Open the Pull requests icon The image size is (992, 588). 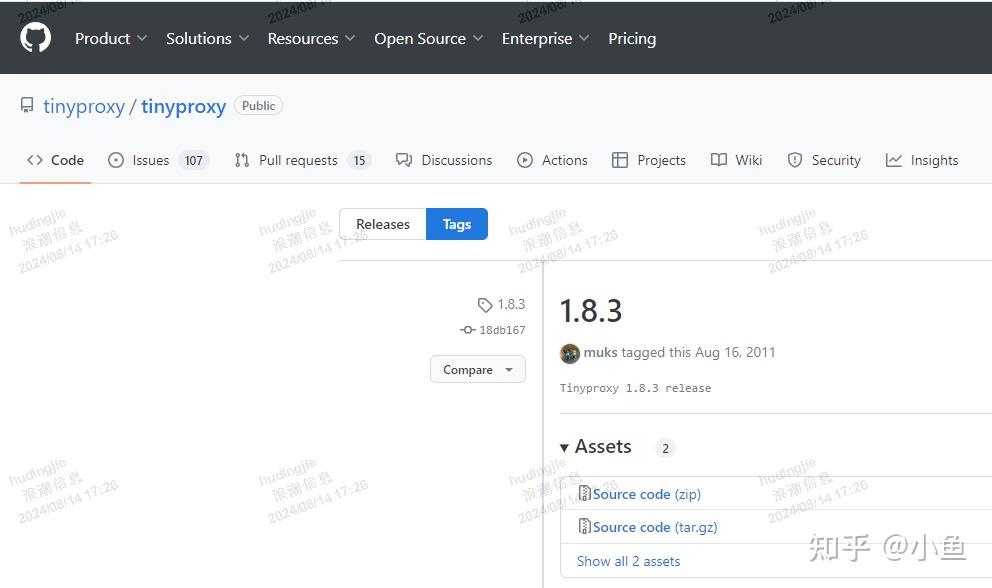coord(240,160)
